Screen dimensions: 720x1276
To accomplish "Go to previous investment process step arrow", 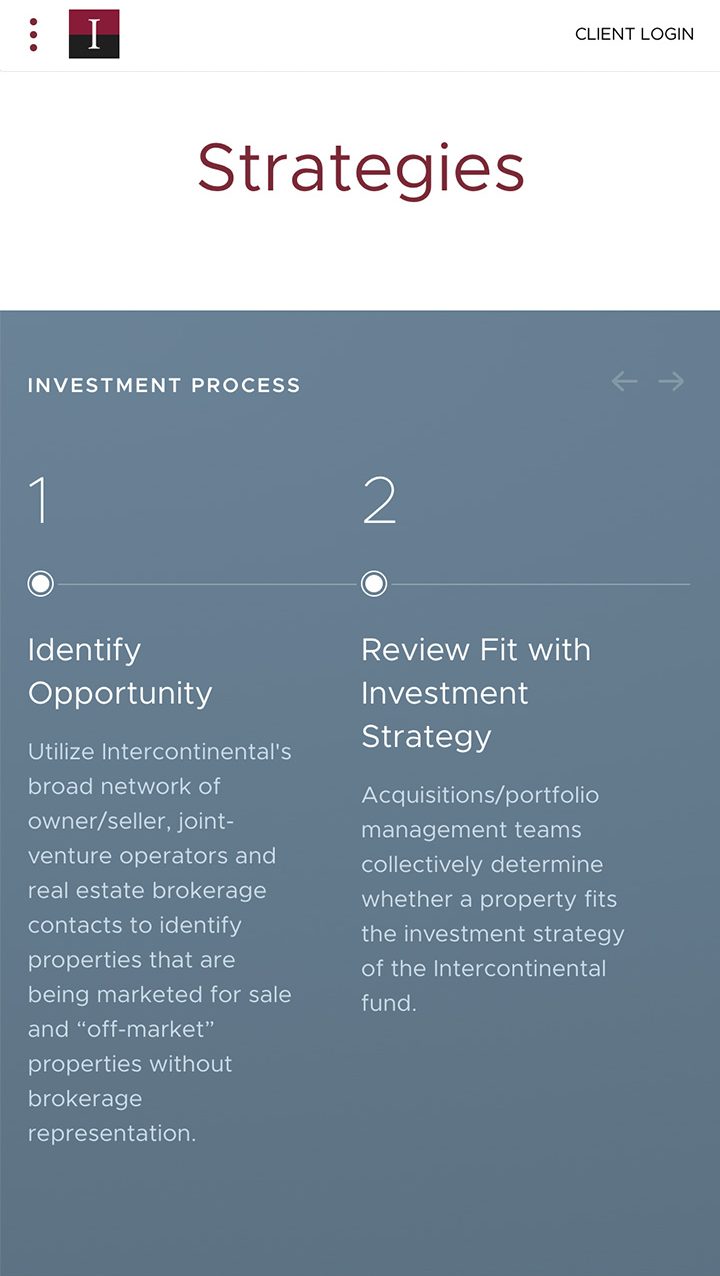I will pyautogui.click(x=624, y=381).
